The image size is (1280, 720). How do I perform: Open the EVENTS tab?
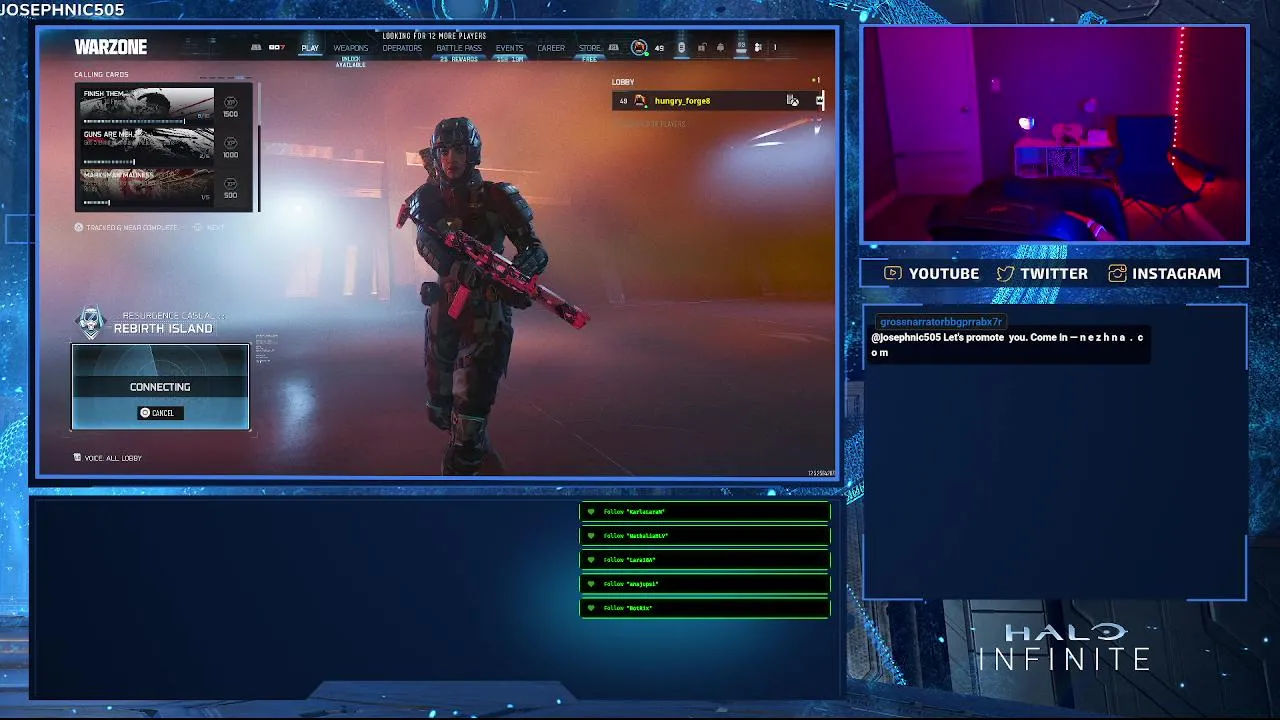point(509,48)
